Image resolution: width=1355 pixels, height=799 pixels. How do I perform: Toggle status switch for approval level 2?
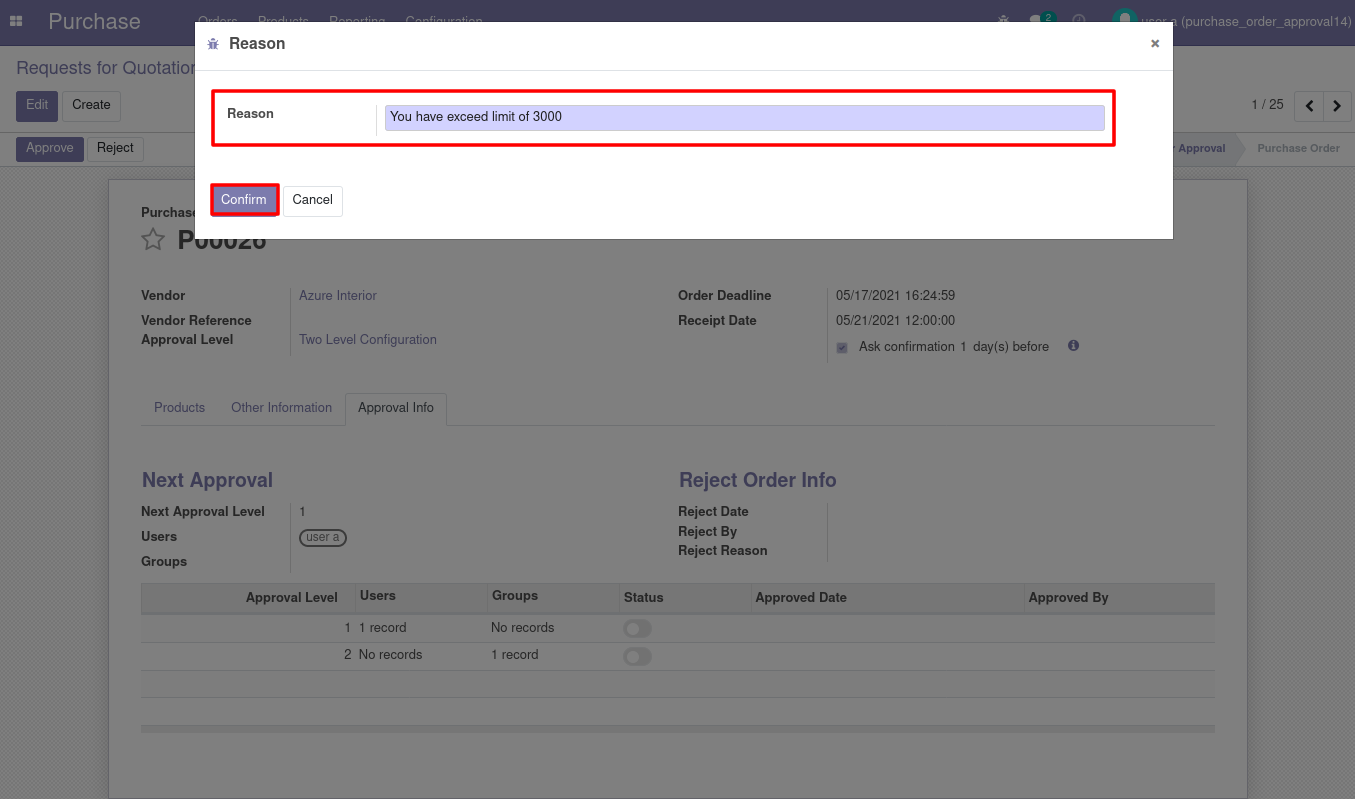(x=637, y=656)
